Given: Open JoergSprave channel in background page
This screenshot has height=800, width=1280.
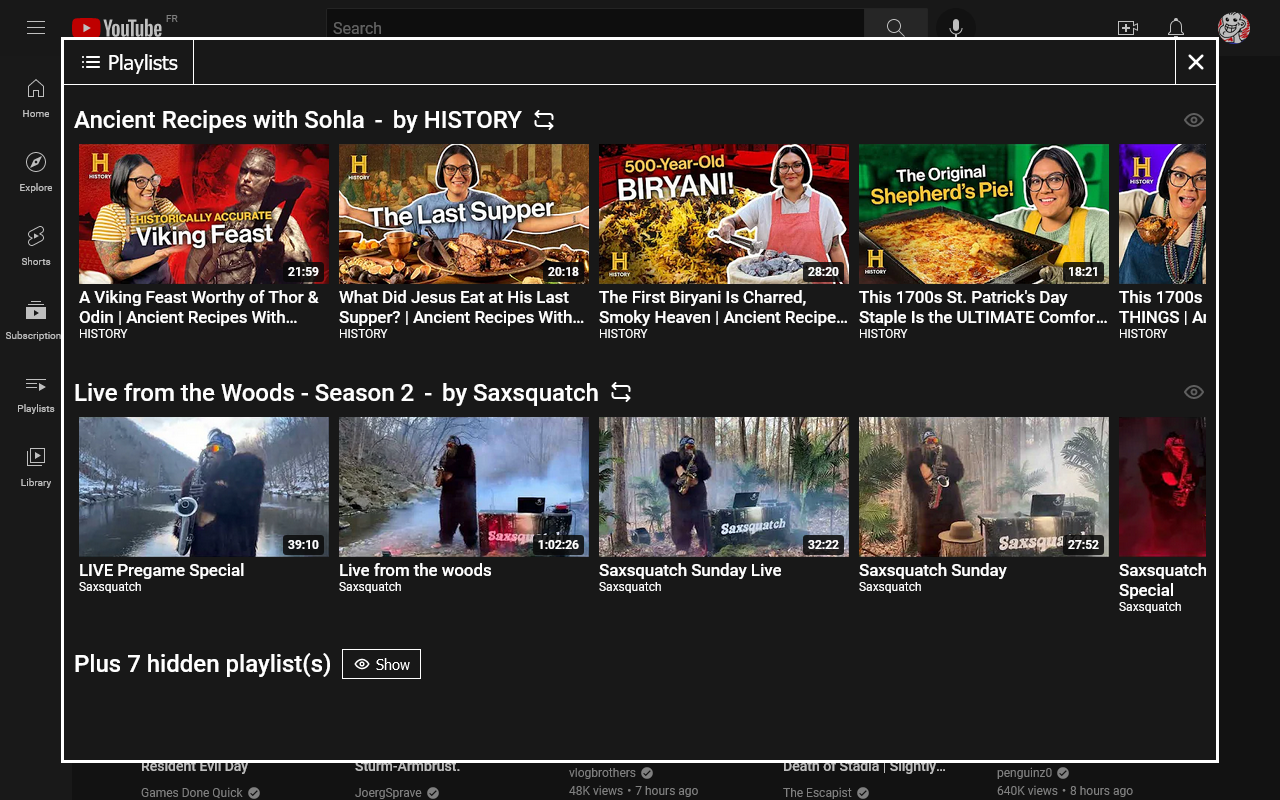Looking at the screenshot, I should [389, 792].
